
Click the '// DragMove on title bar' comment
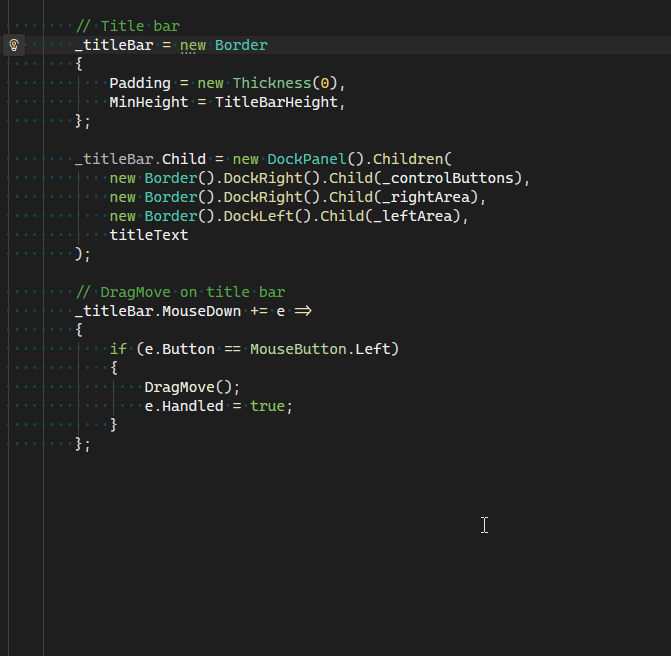point(180,292)
